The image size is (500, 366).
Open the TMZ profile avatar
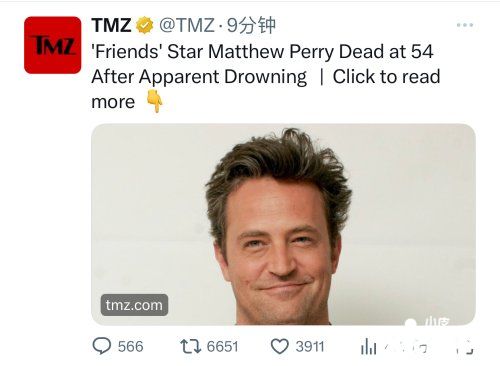(52, 45)
